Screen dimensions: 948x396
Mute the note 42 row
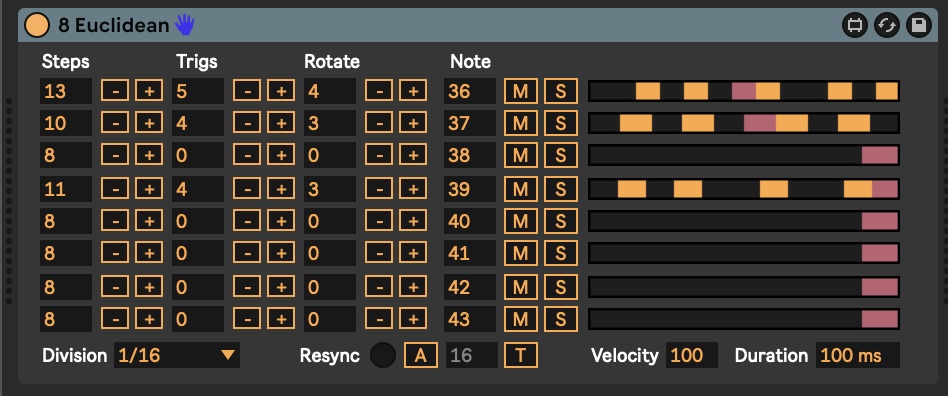pyautogui.click(x=521, y=286)
